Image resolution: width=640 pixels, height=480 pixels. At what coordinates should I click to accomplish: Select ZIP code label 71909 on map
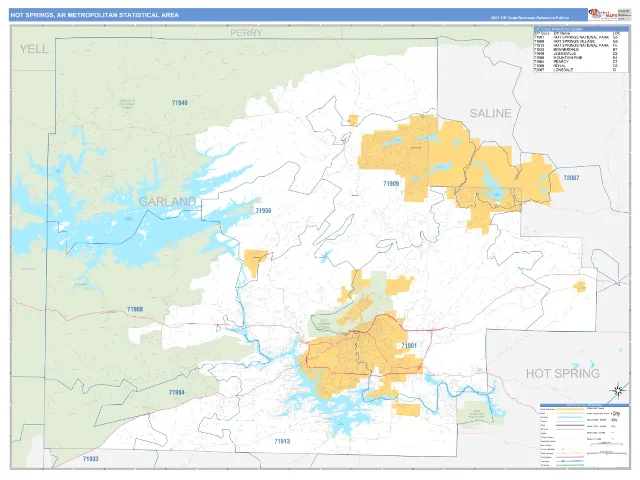click(x=391, y=184)
